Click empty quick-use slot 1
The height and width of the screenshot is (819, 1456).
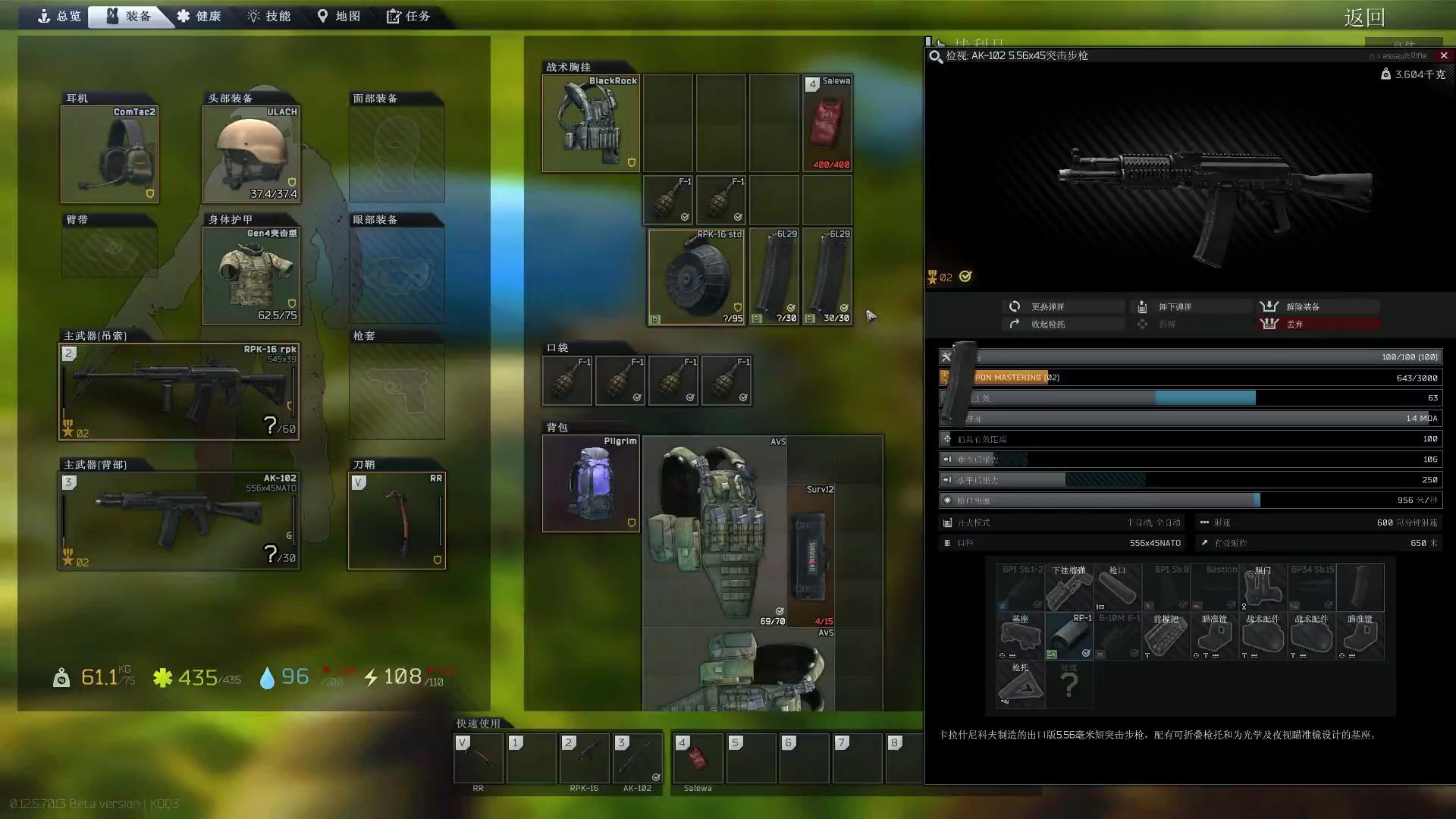pyautogui.click(x=532, y=758)
